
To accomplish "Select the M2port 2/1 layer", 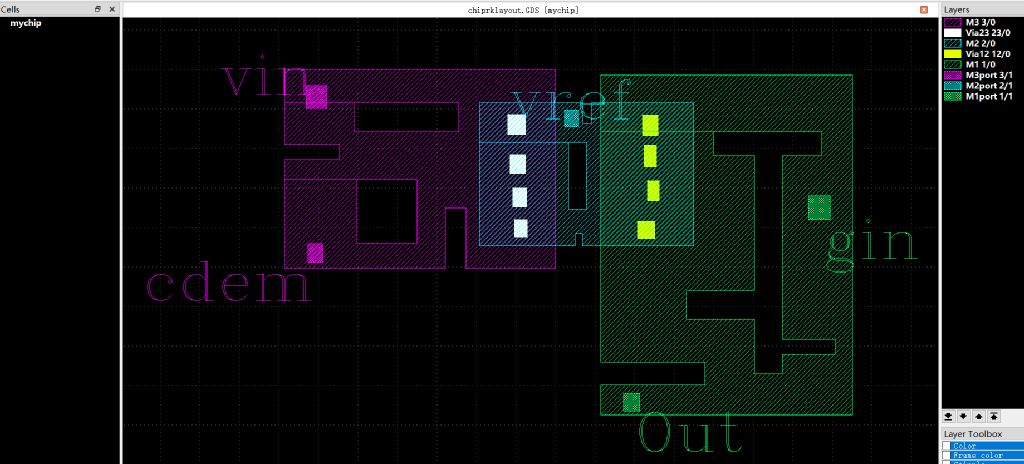I will coord(986,87).
